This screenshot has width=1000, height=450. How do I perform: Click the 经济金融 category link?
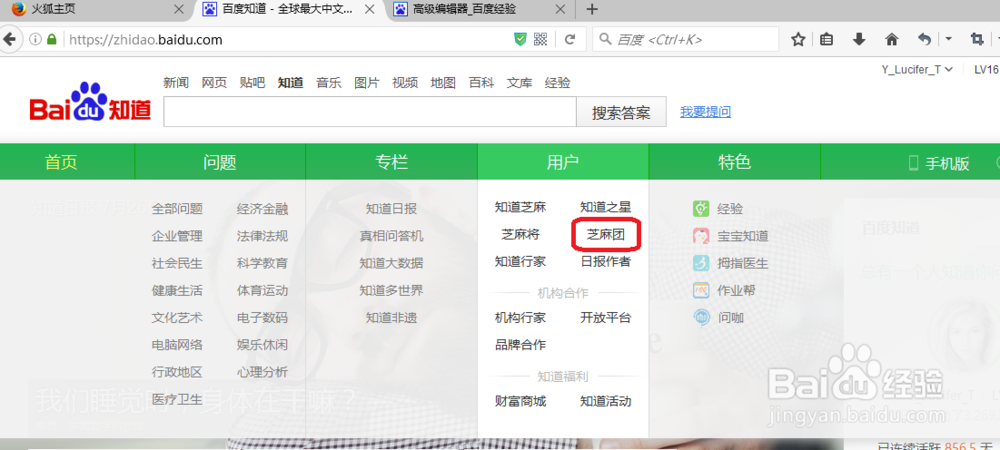click(262, 208)
